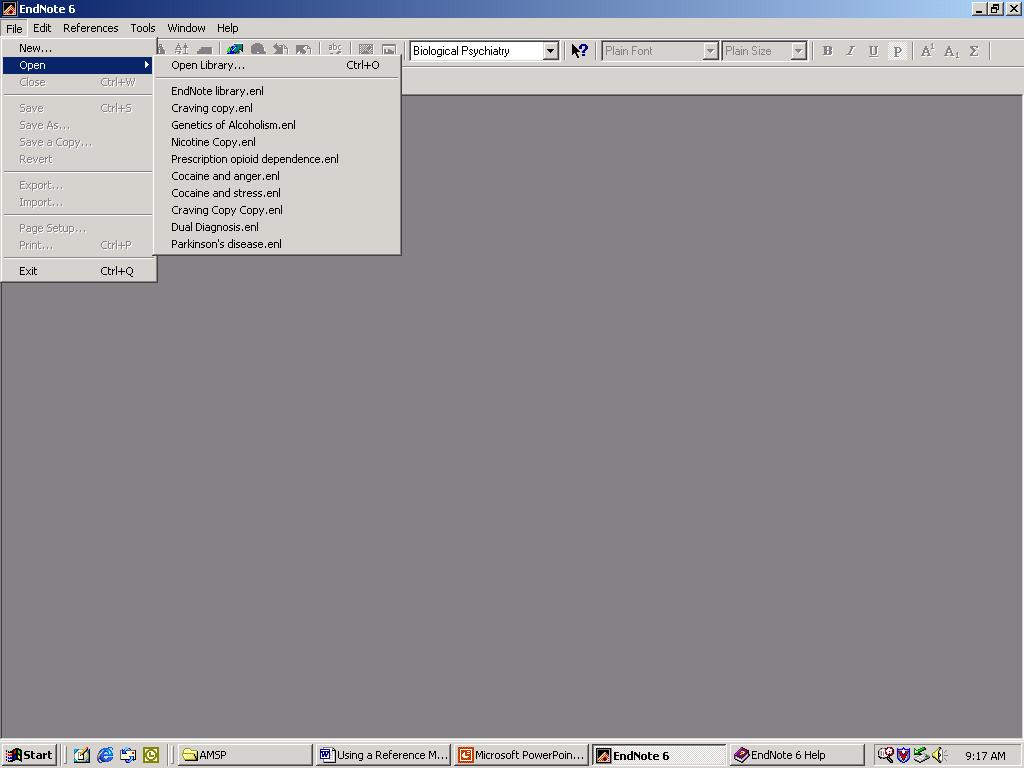Screen dimensions: 1024x768
Task: Click the volume speaker tray icon
Action: [x=938, y=755]
